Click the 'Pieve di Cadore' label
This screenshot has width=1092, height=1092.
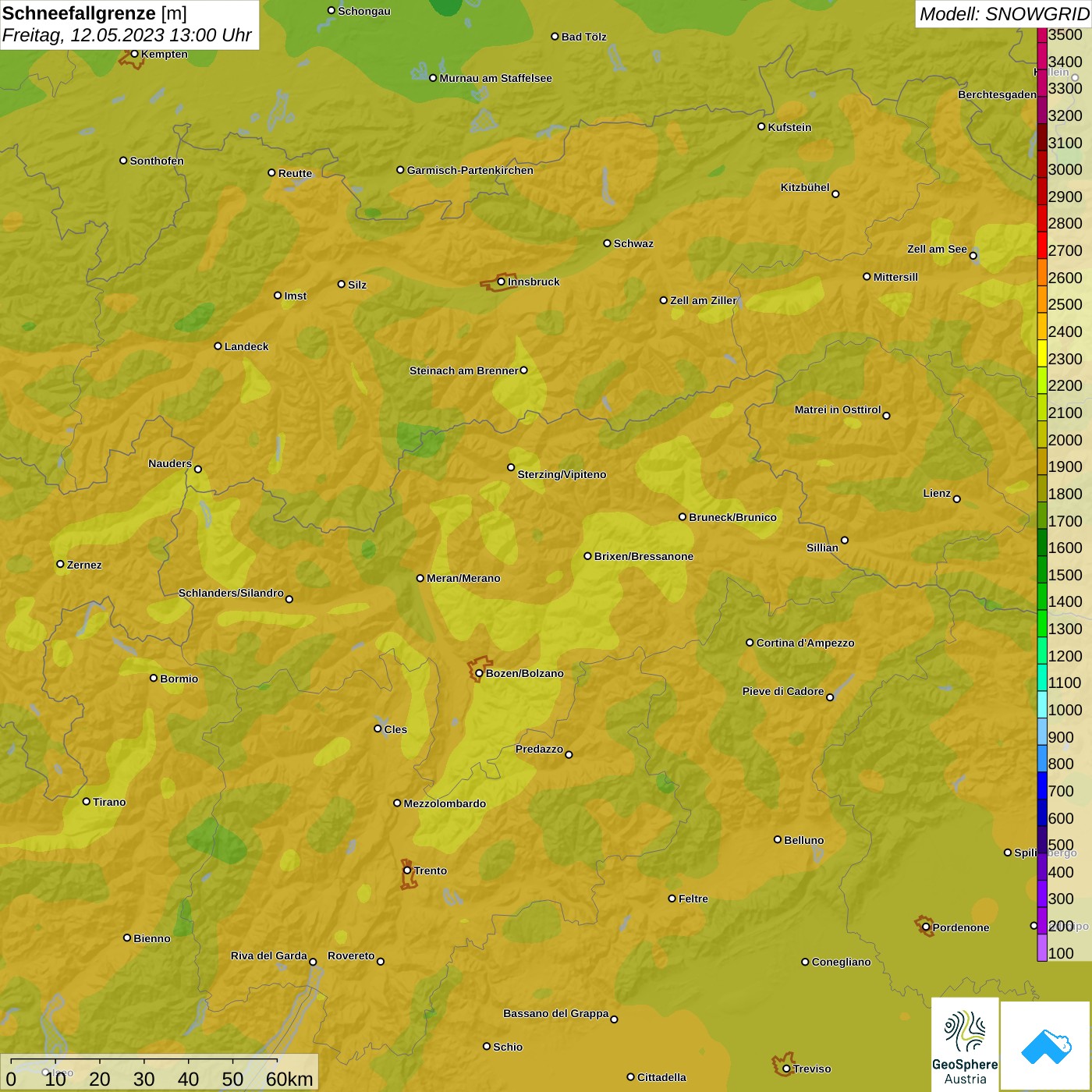pyautogui.click(x=783, y=691)
